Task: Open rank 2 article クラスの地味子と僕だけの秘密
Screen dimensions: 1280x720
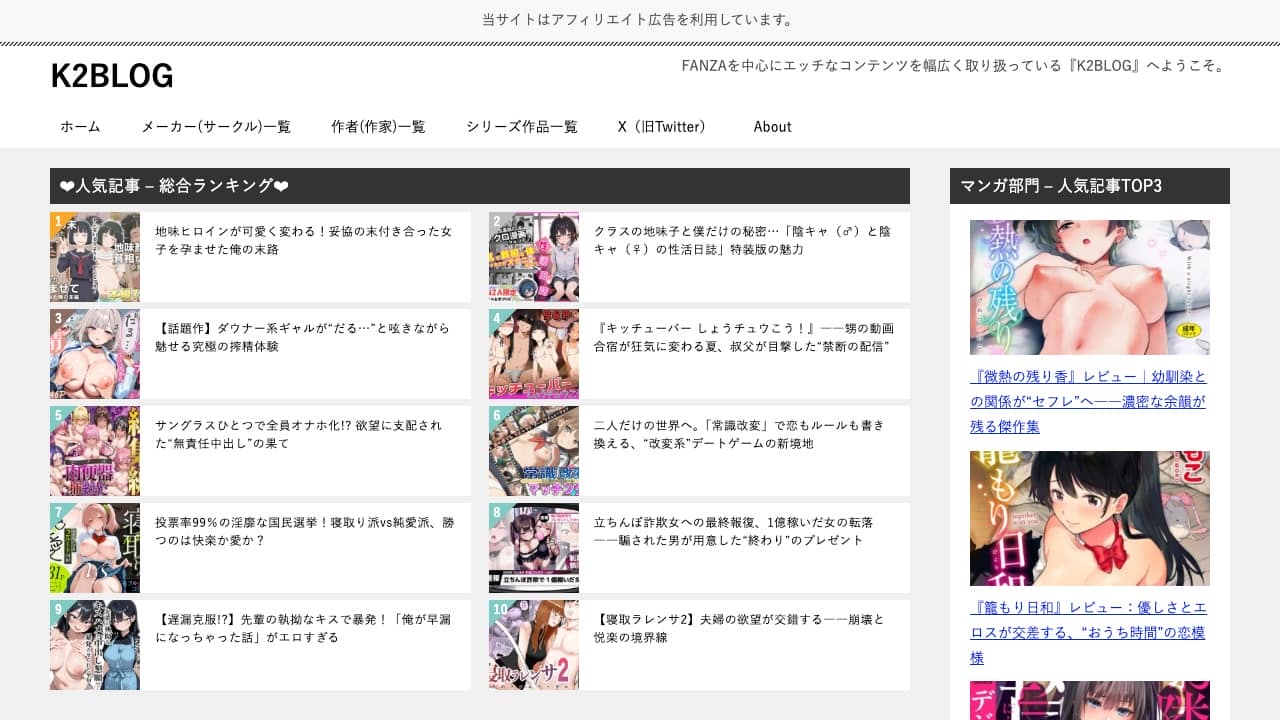Action: pos(742,240)
